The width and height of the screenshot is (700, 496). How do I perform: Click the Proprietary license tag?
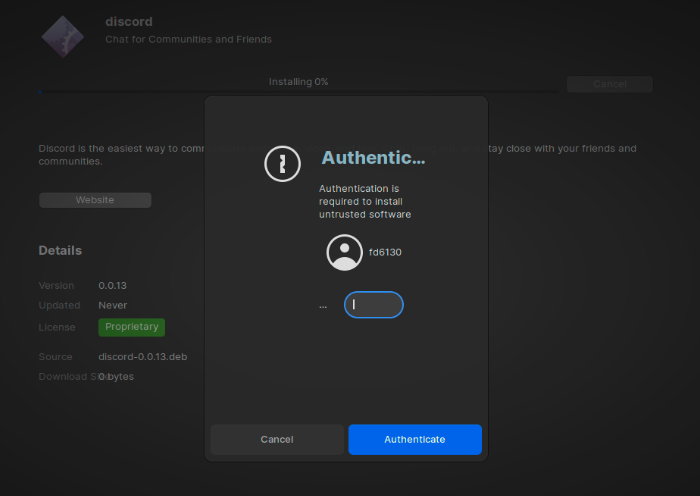132,327
